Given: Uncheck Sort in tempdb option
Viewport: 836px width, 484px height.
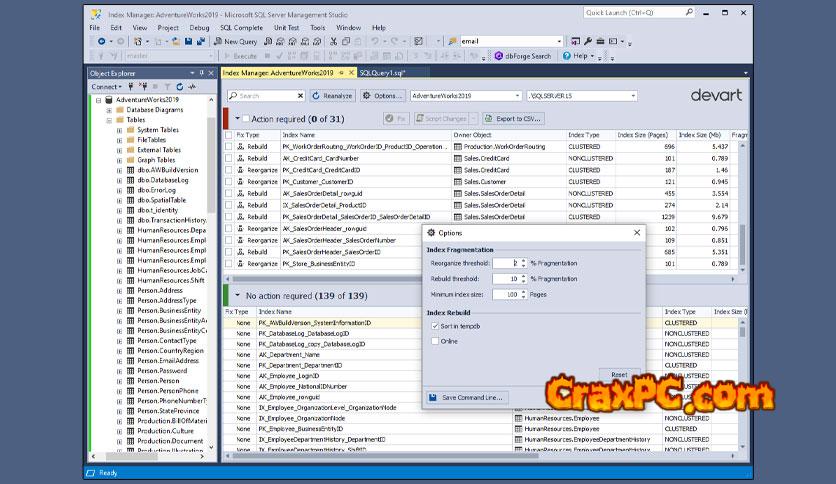Looking at the screenshot, I should click(x=435, y=326).
